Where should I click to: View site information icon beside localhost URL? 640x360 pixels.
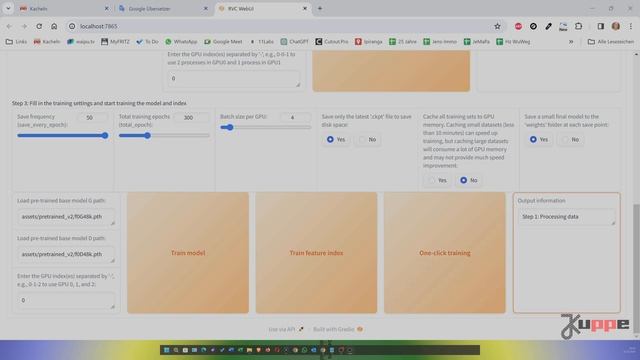tap(72, 26)
